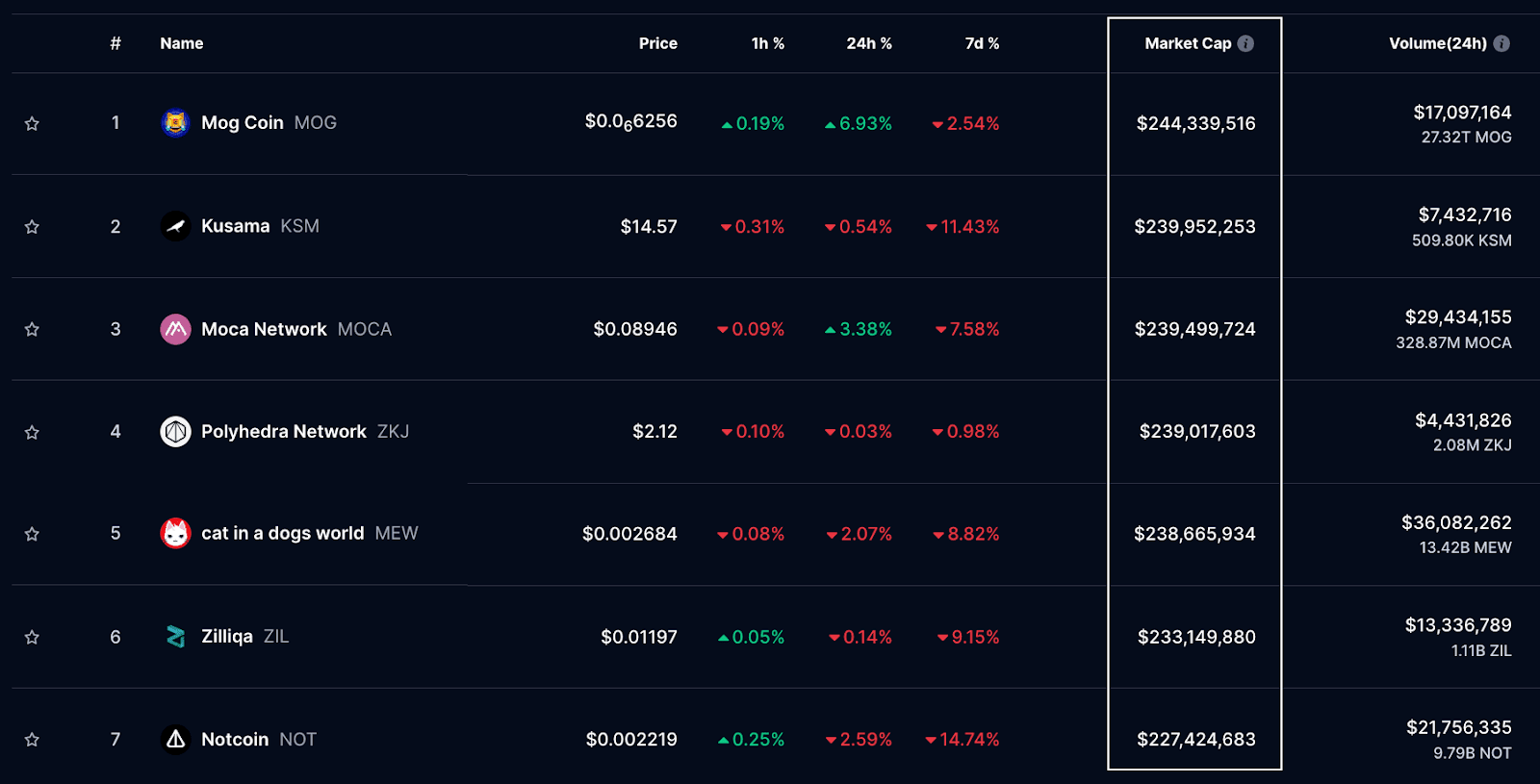
Task: Star Polyhedra Network for the watchlist
Action: point(32,432)
